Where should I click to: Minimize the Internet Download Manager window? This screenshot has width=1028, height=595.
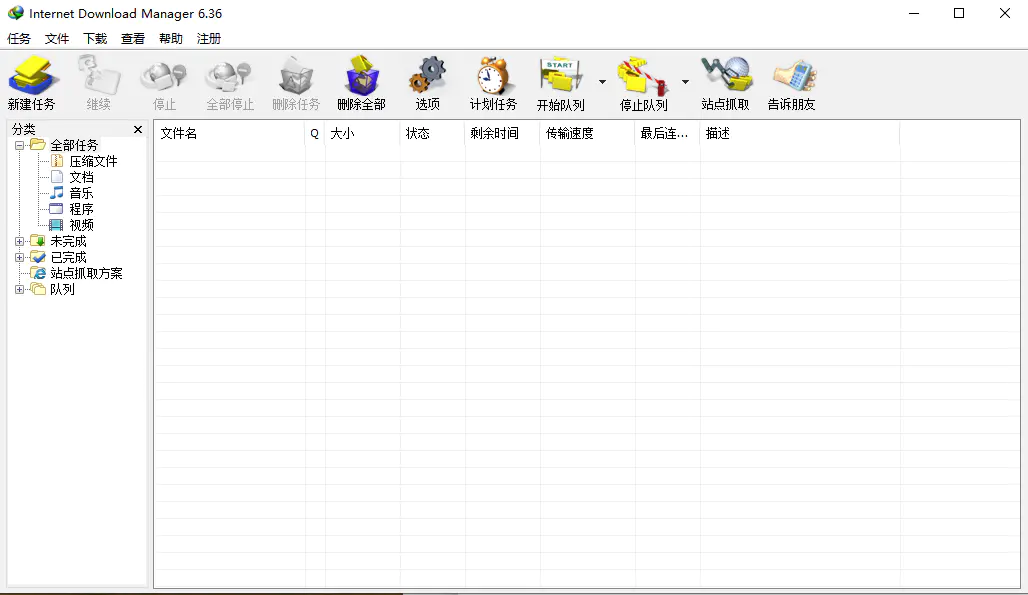914,13
